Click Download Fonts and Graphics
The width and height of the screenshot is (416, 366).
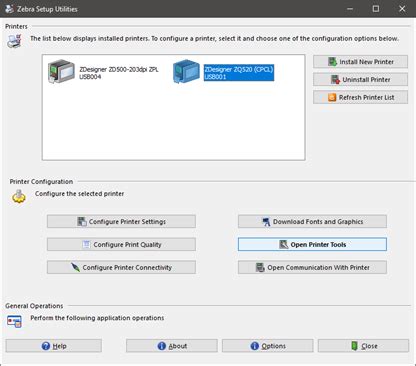click(312, 222)
